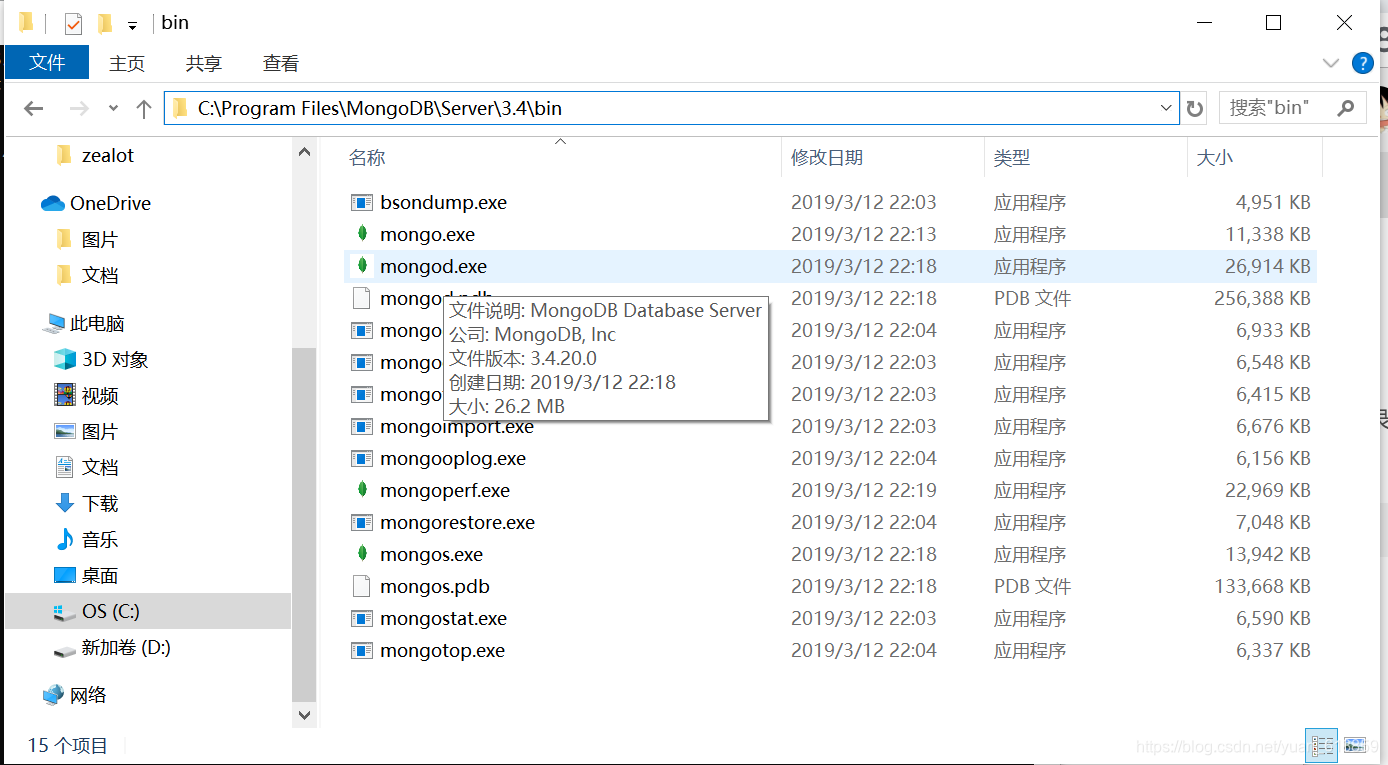Open the 文件 menu tab
The image size is (1388, 765).
point(47,63)
